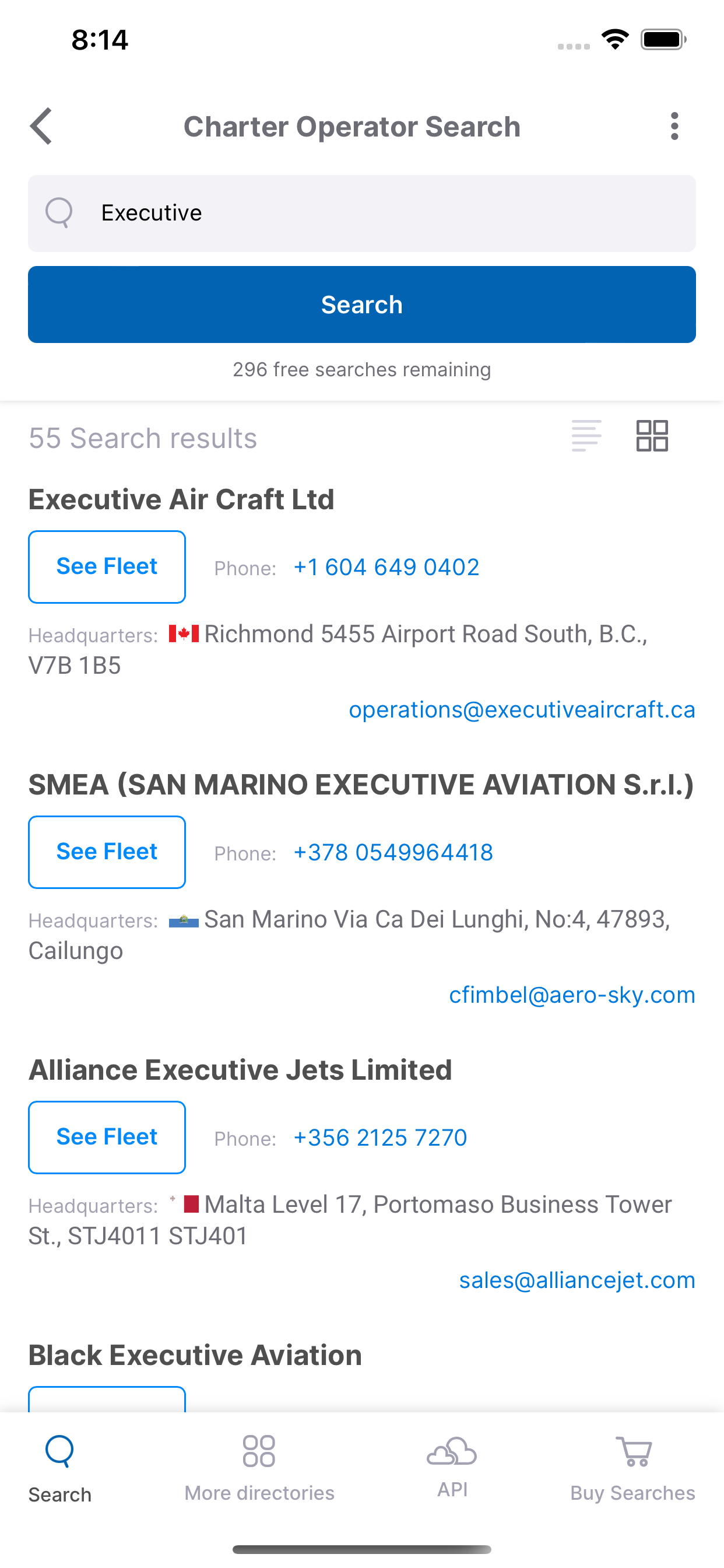Call phone number +378 0549964418
This screenshot has height=1568, width=724.
coord(393,852)
